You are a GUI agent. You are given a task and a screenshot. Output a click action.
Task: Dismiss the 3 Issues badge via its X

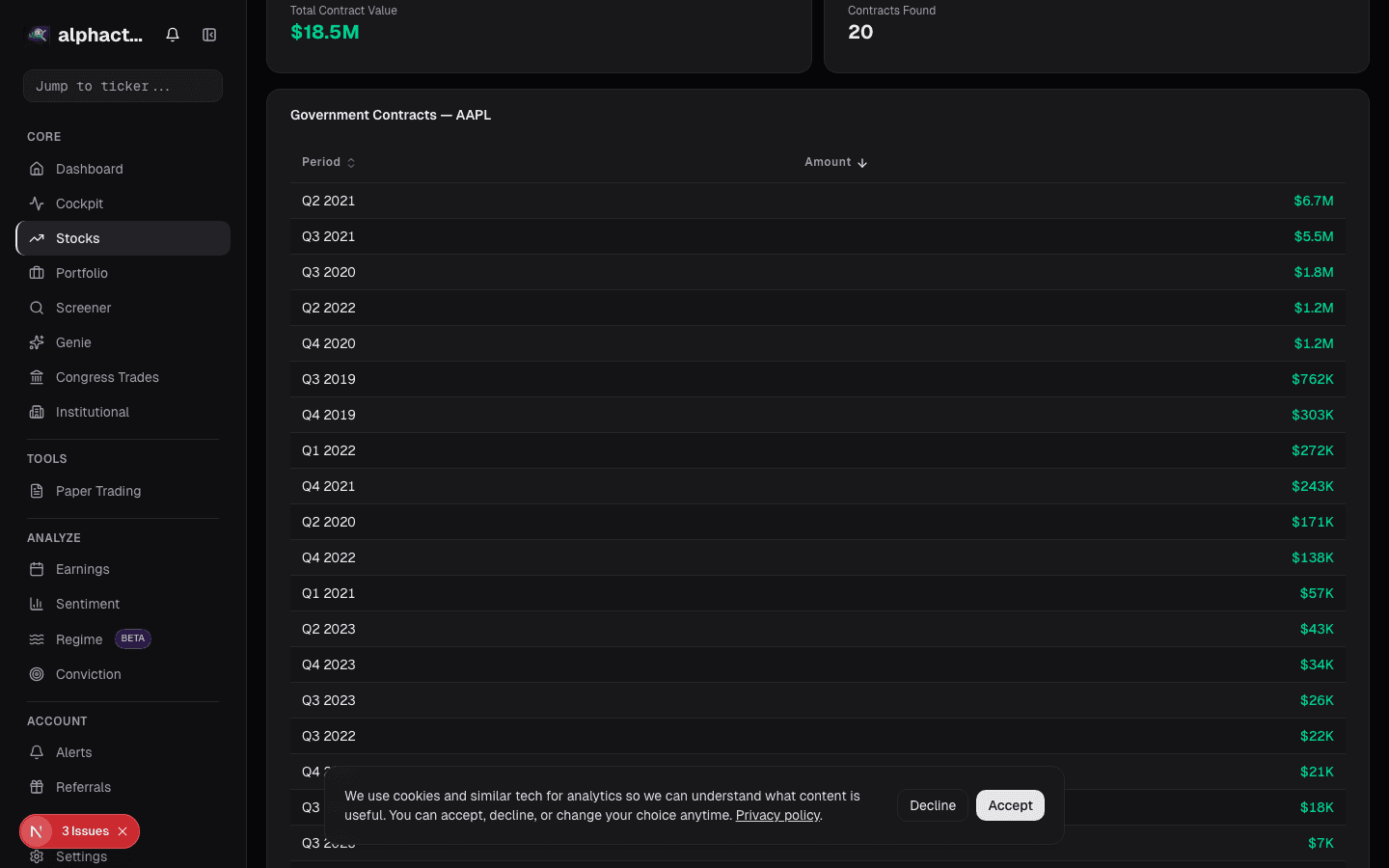click(122, 831)
